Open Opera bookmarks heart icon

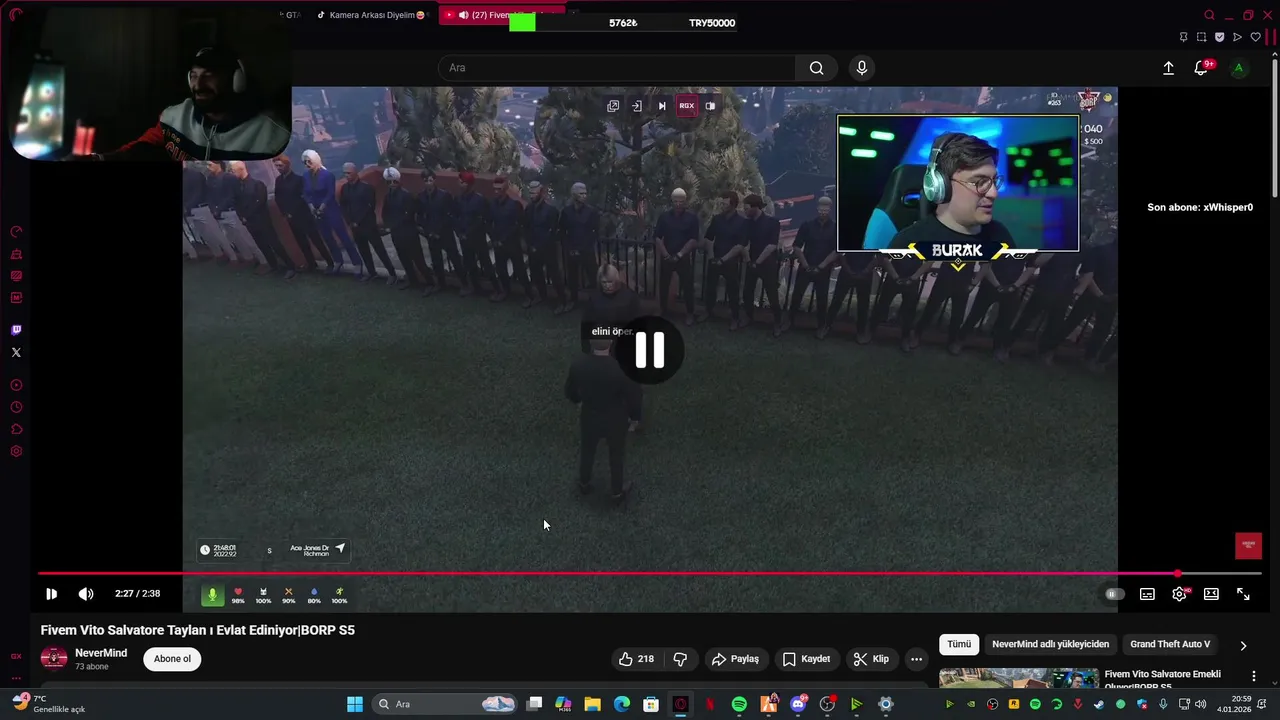pyautogui.click(x=1256, y=37)
